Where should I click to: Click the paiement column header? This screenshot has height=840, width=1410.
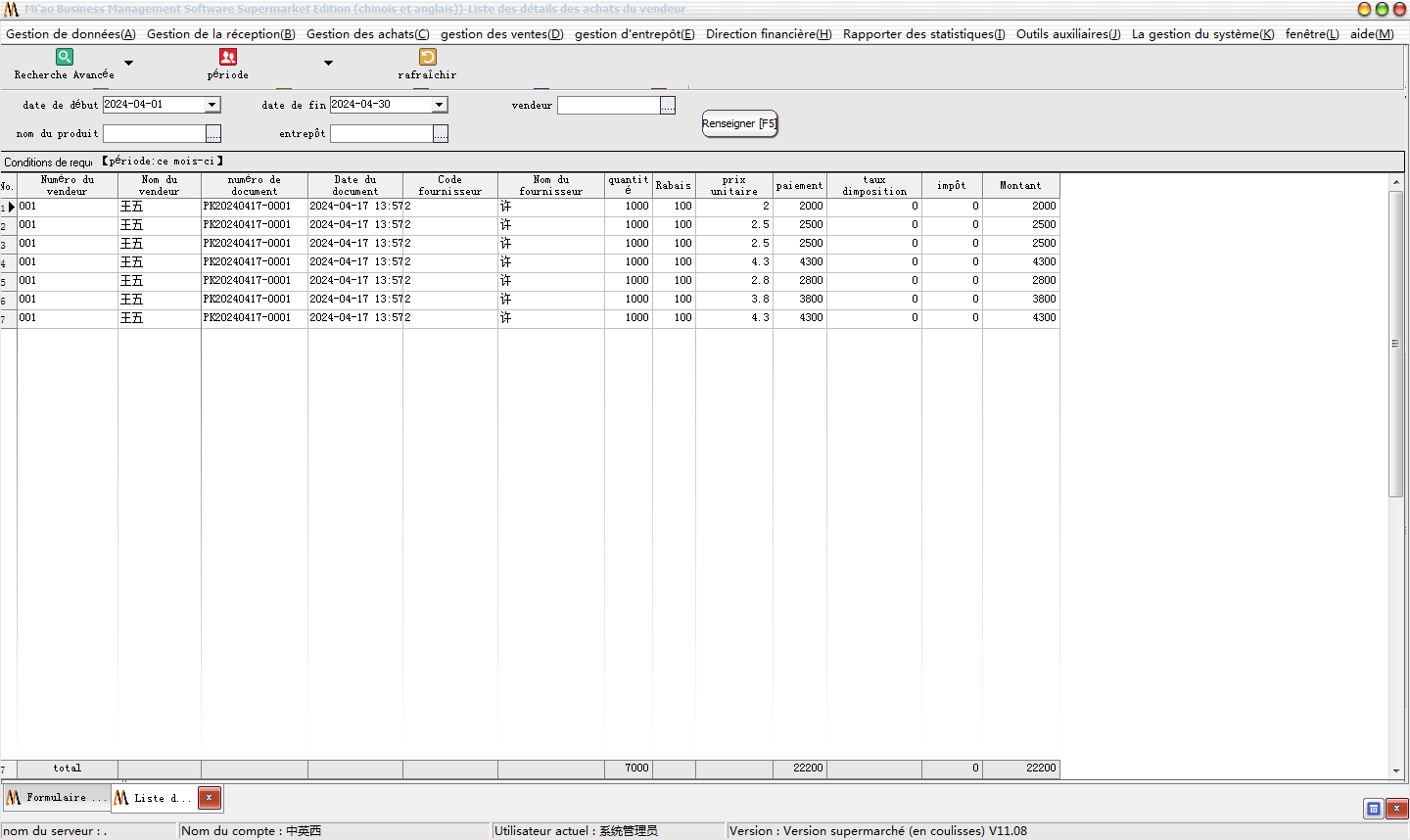[800, 185]
